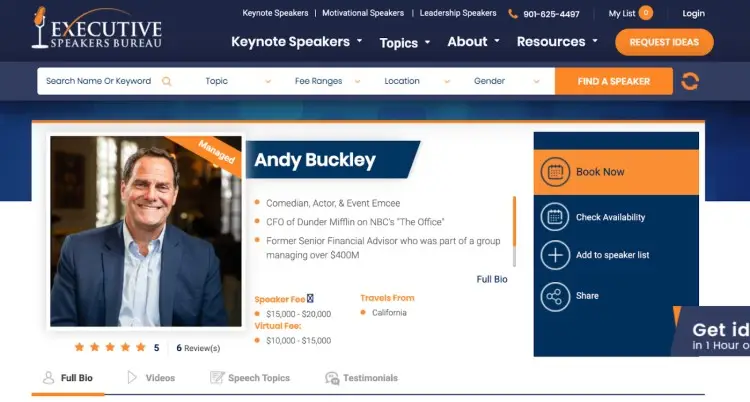
Task: Click the Executive Speakers Bureau logo
Action: tap(97, 28)
